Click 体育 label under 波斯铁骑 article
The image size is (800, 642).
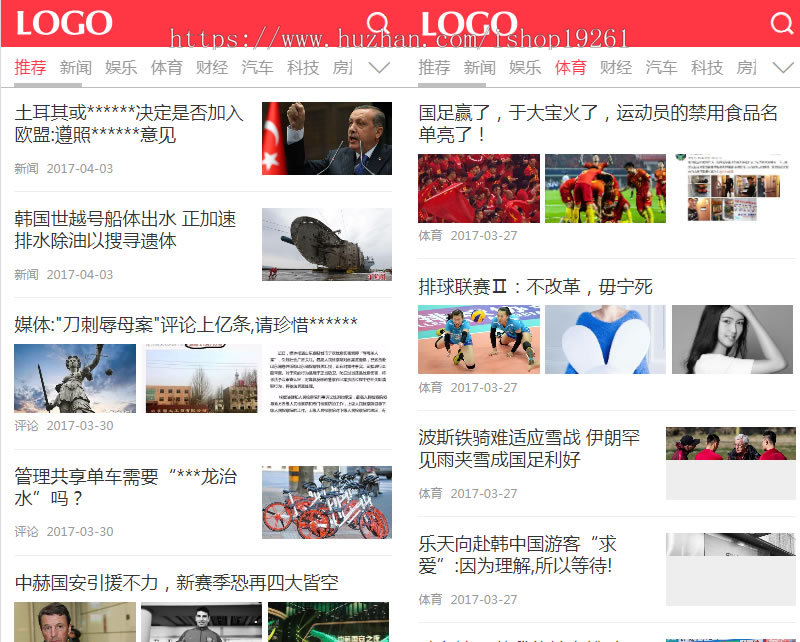click(430, 493)
